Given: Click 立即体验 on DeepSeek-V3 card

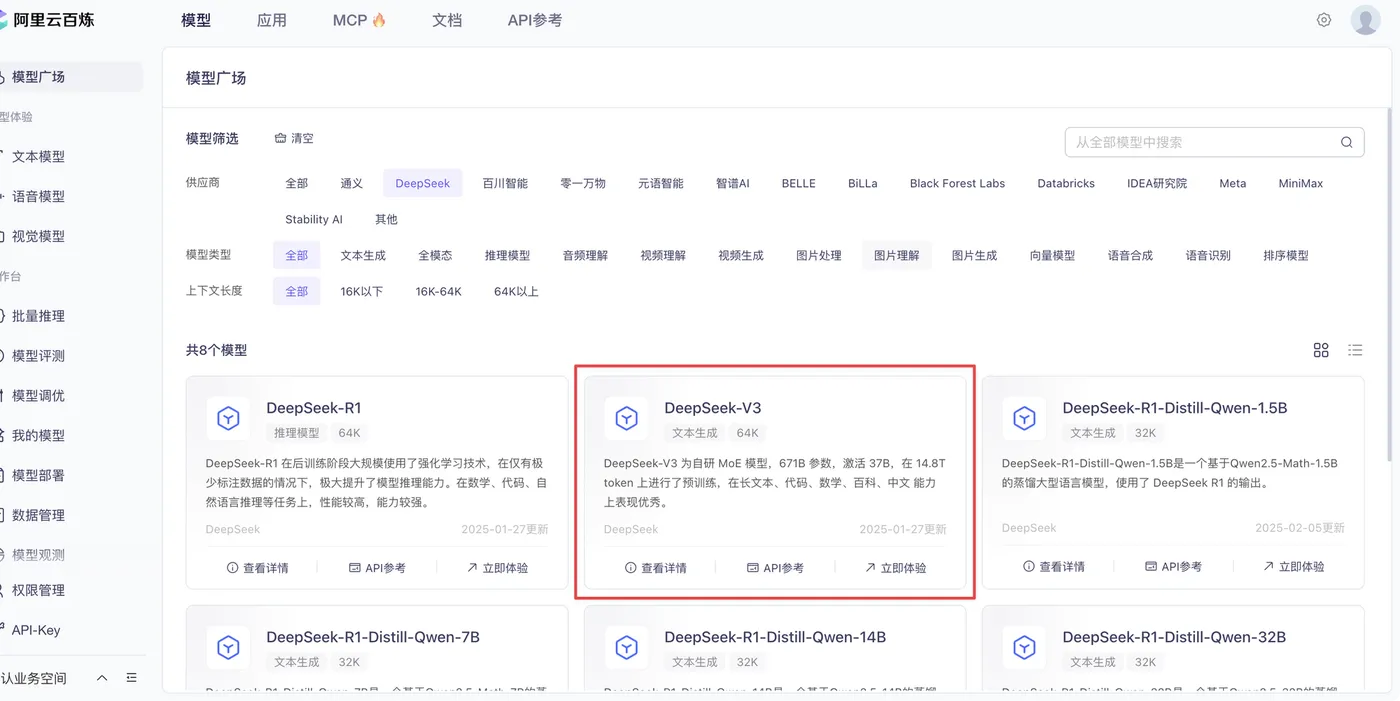Looking at the screenshot, I should [x=895, y=568].
